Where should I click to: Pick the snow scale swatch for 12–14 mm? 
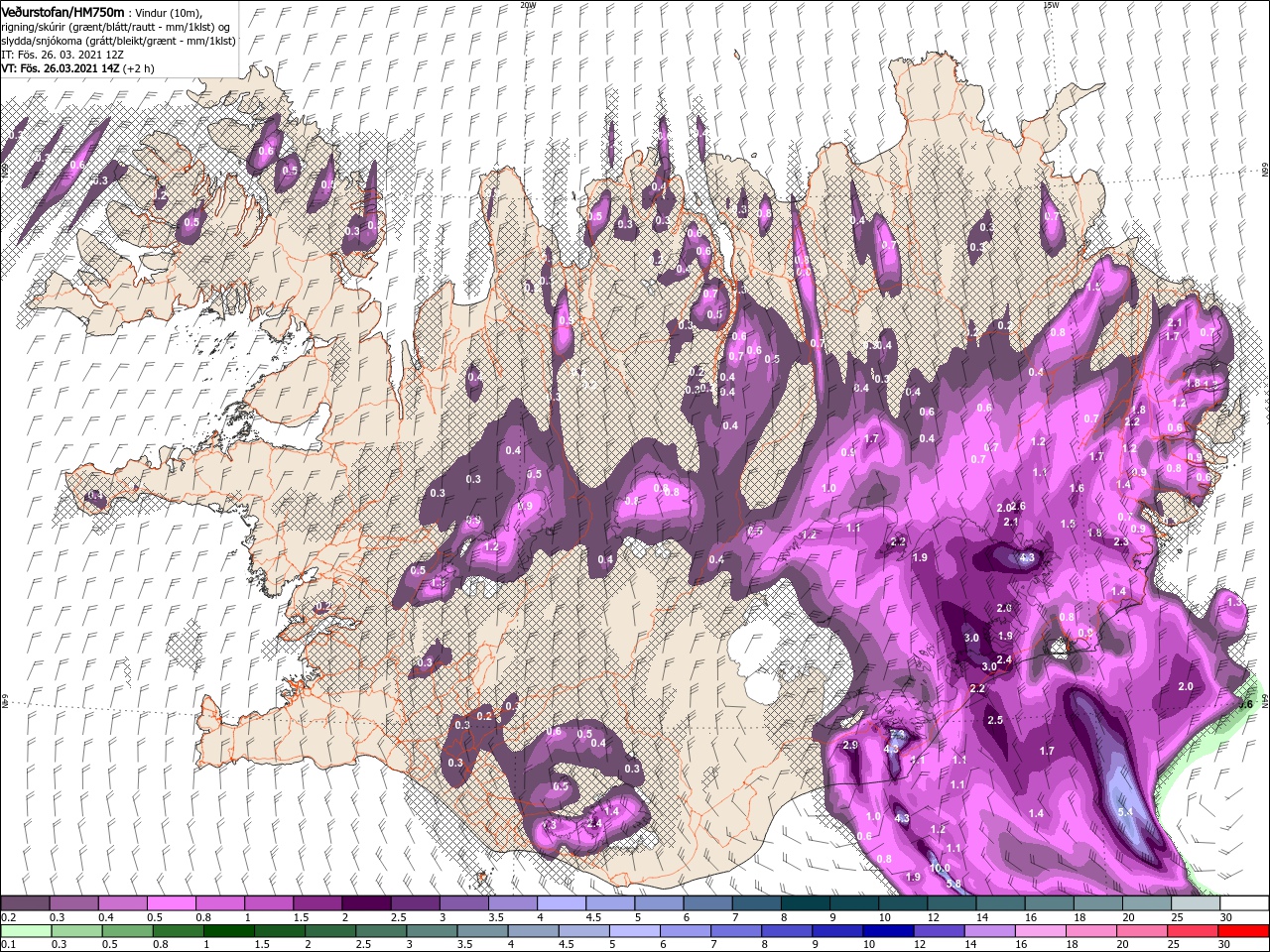point(952,903)
